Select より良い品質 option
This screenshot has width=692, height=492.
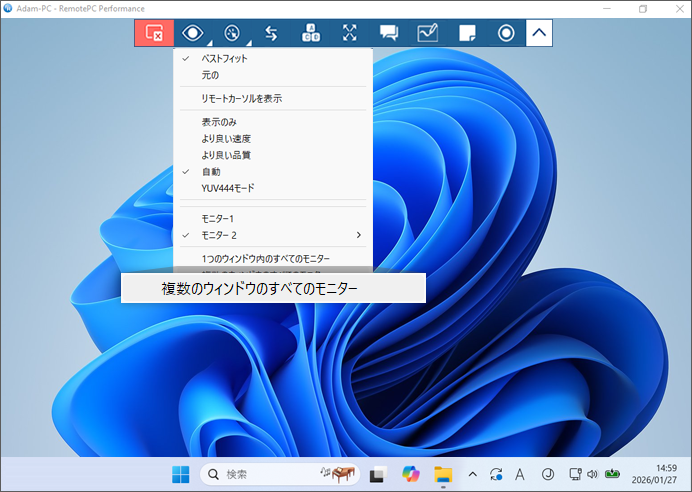coord(273,155)
